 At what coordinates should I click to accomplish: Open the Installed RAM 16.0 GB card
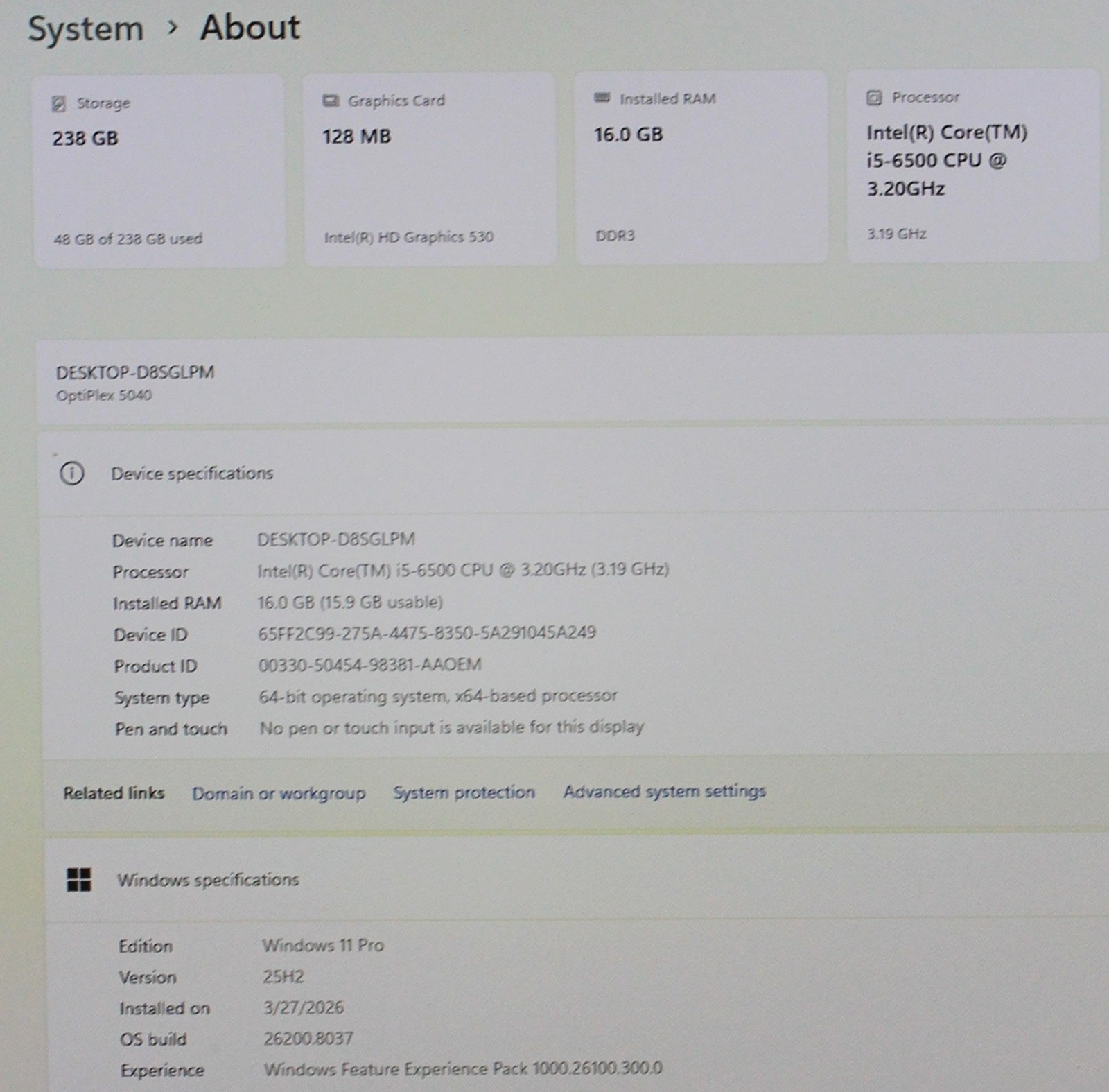pos(701,166)
